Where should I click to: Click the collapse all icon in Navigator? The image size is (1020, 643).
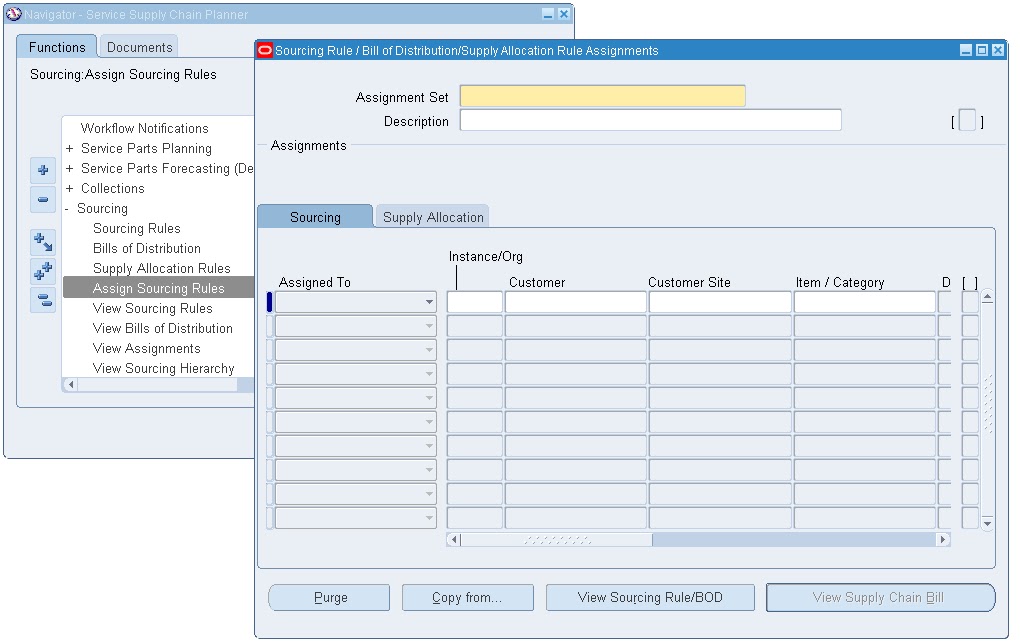[x=43, y=300]
